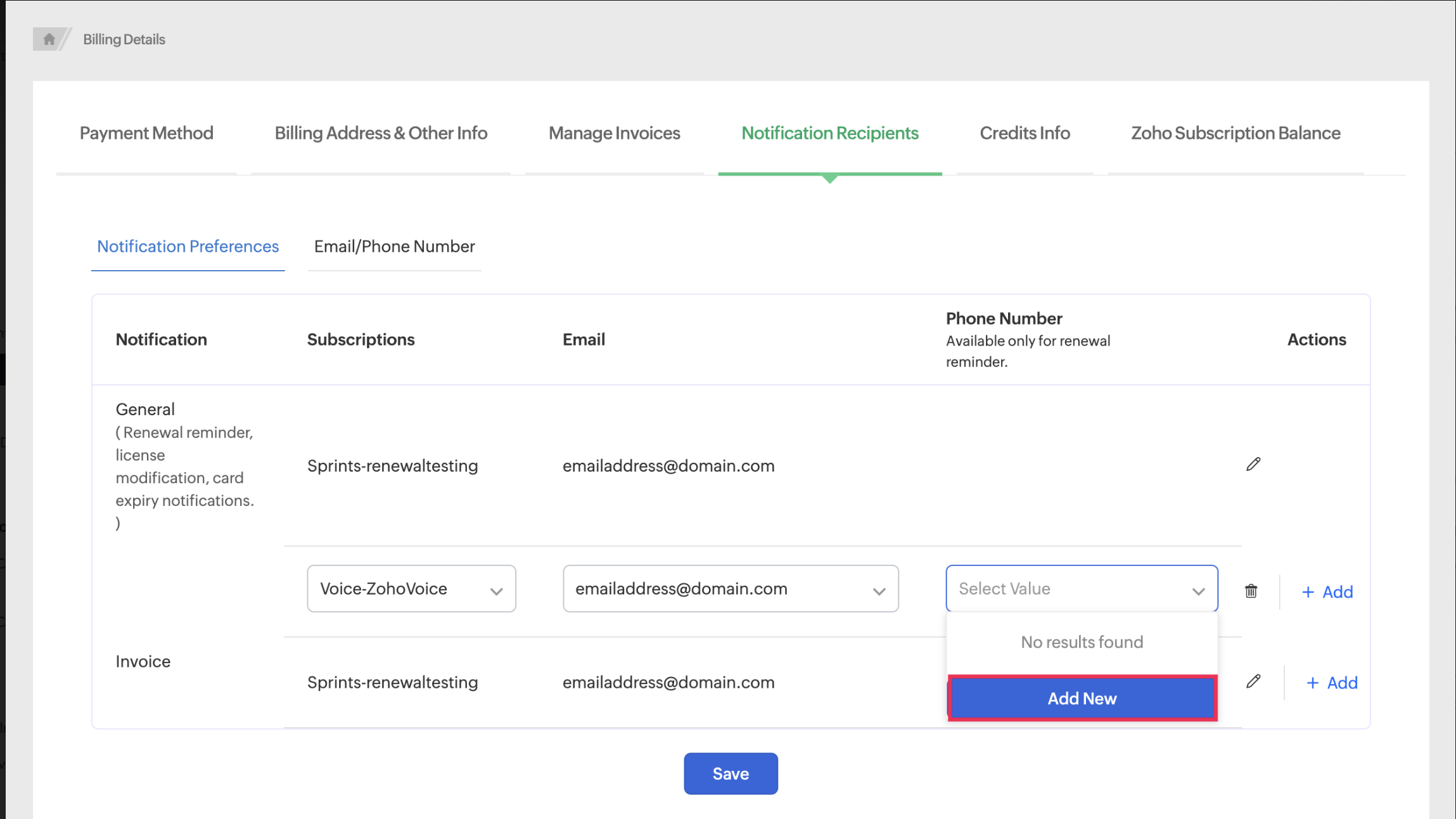Open the Credits Info tab
1456x819 pixels.
pyautogui.click(x=1025, y=133)
